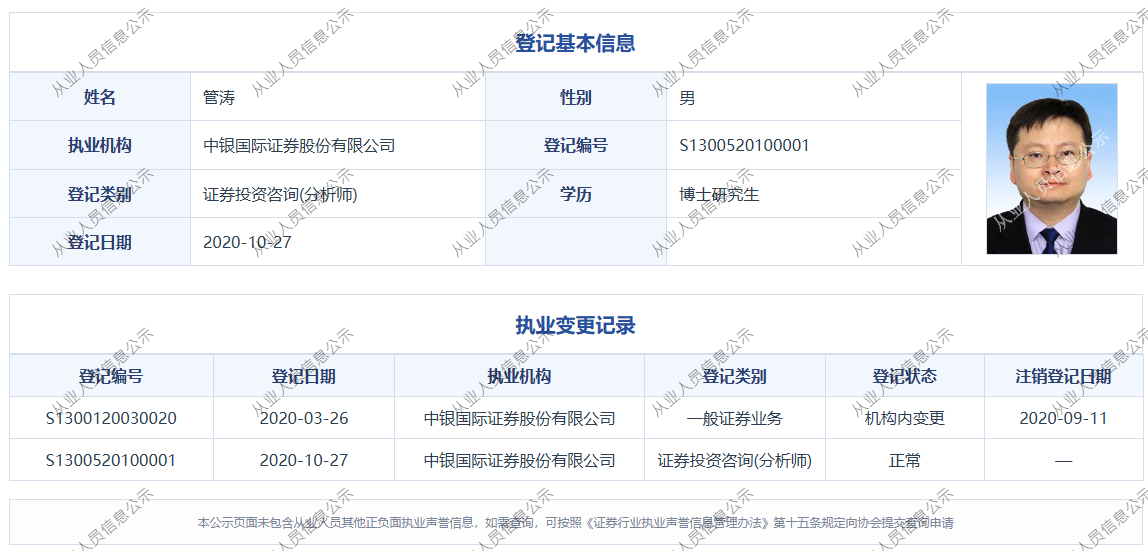Click the cancellation date 2020-09-11
The image size is (1148, 551).
click(1063, 419)
